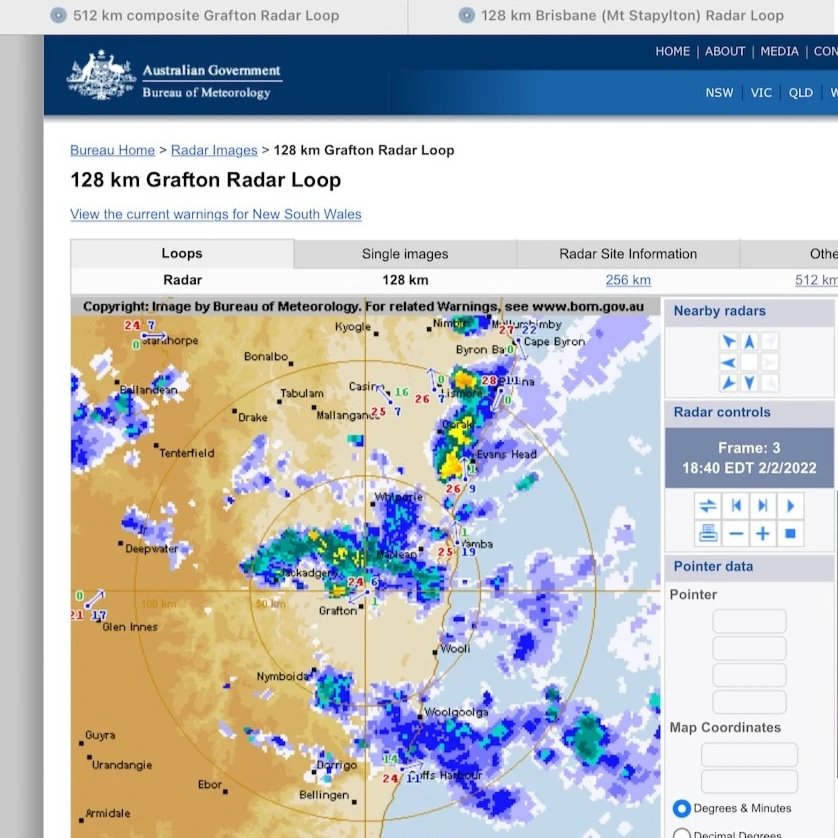This screenshot has width=838, height=838.
Task: Decrease loop speed with minus button
Action: [736, 533]
